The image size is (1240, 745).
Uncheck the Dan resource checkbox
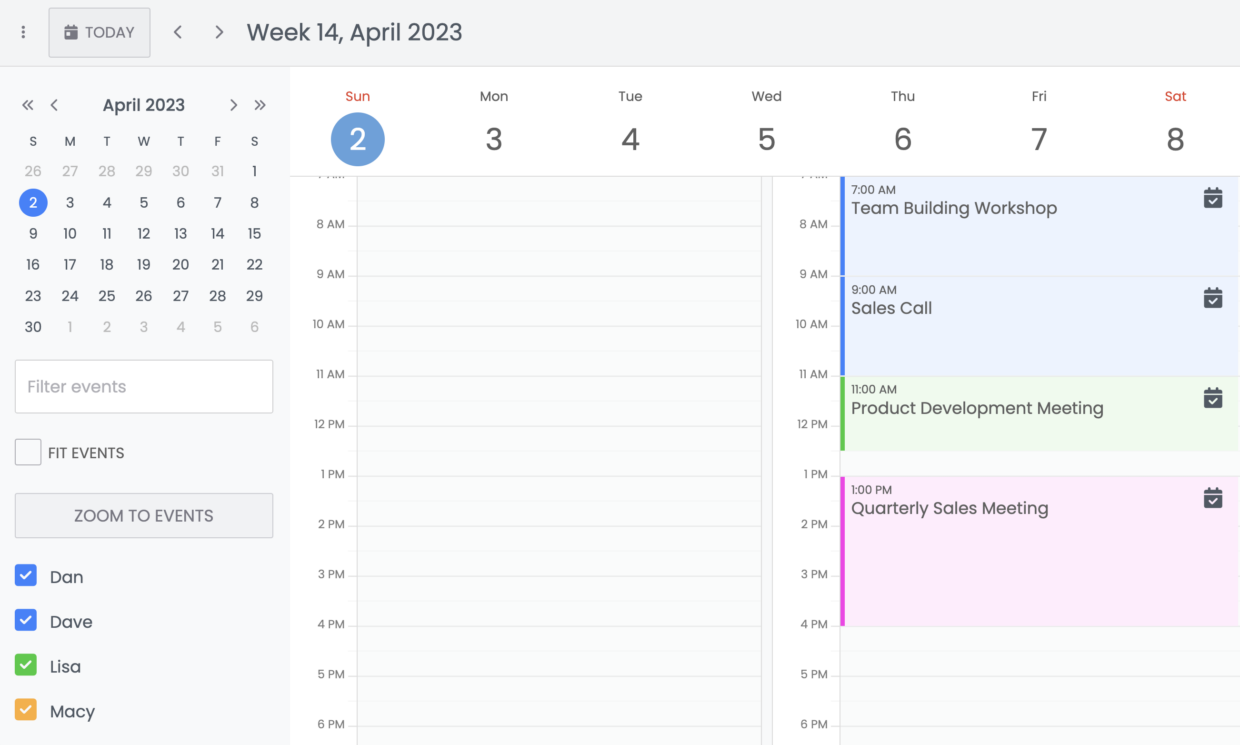click(x=26, y=575)
